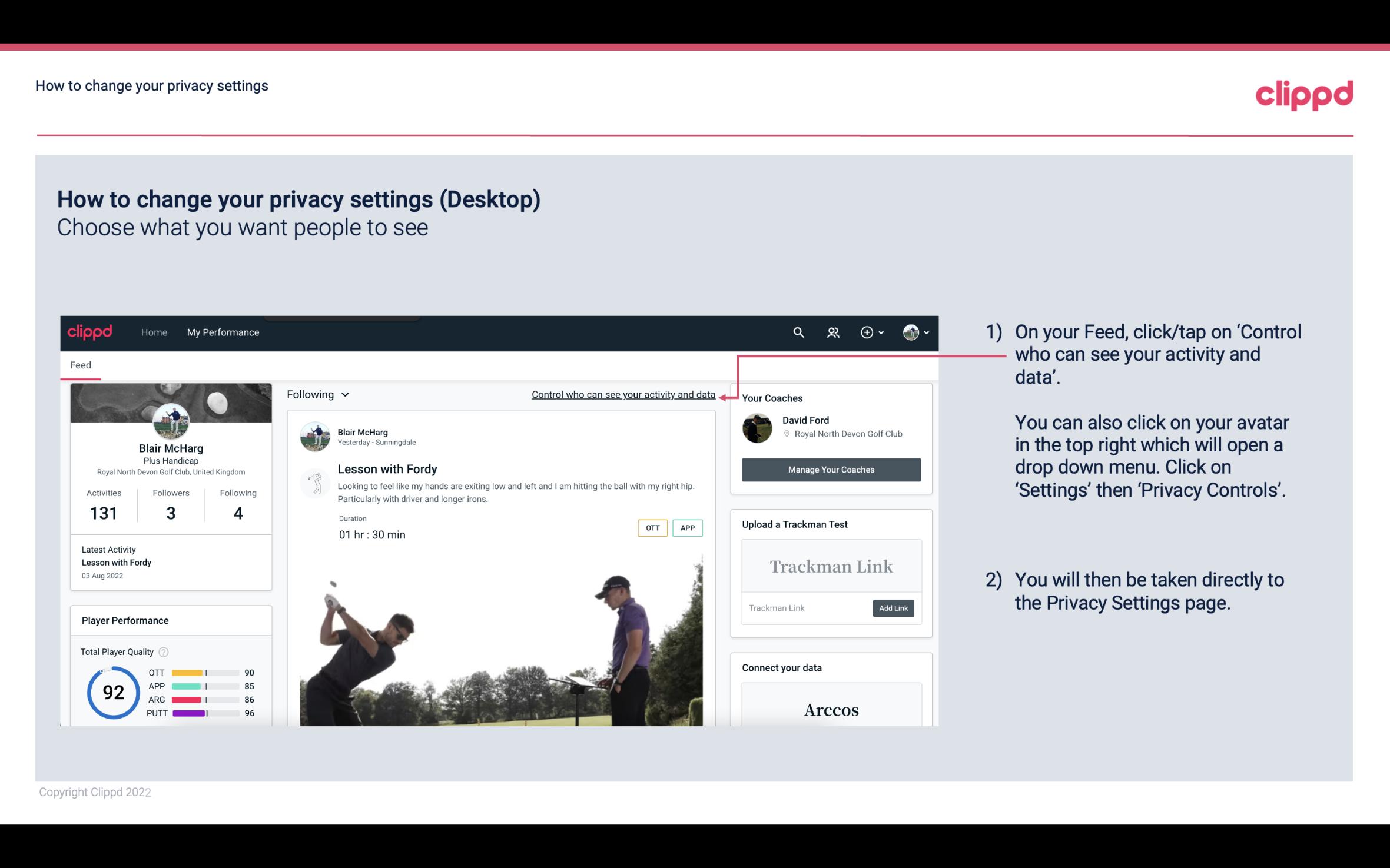The height and width of the screenshot is (868, 1390).
Task: Expand the avatar dropdown menu top right
Action: [x=916, y=332]
